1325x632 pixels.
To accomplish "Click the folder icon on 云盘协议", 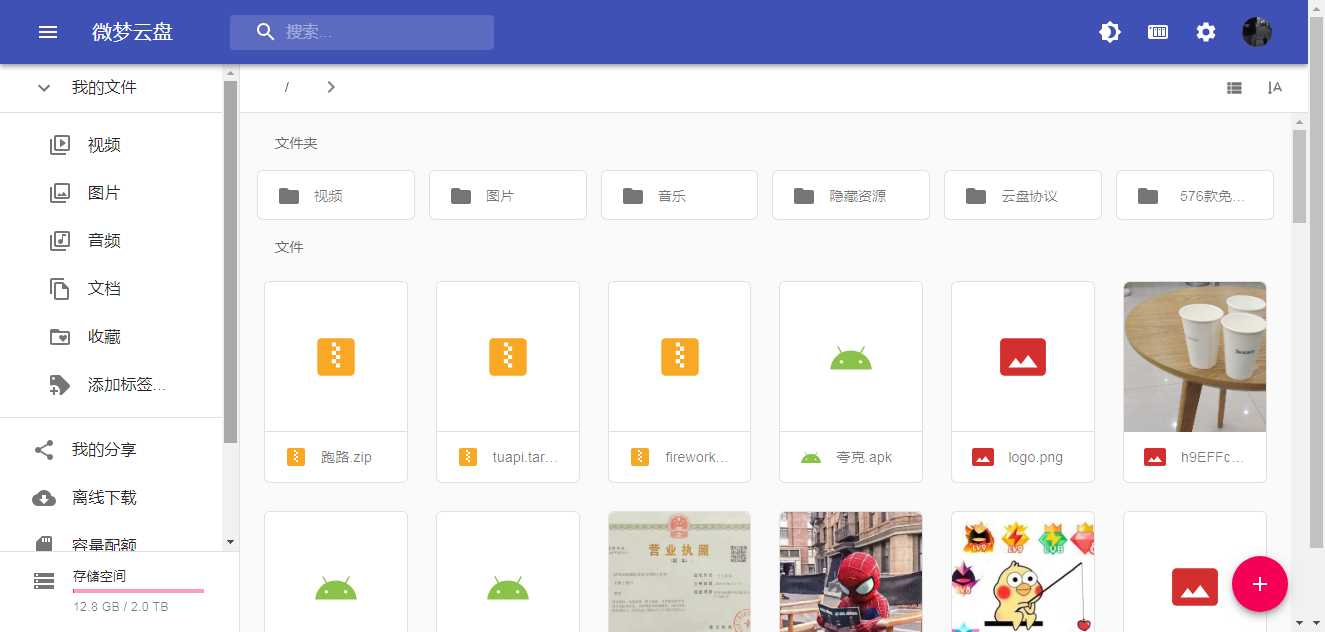I will pyautogui.click(x=976, y=196).
